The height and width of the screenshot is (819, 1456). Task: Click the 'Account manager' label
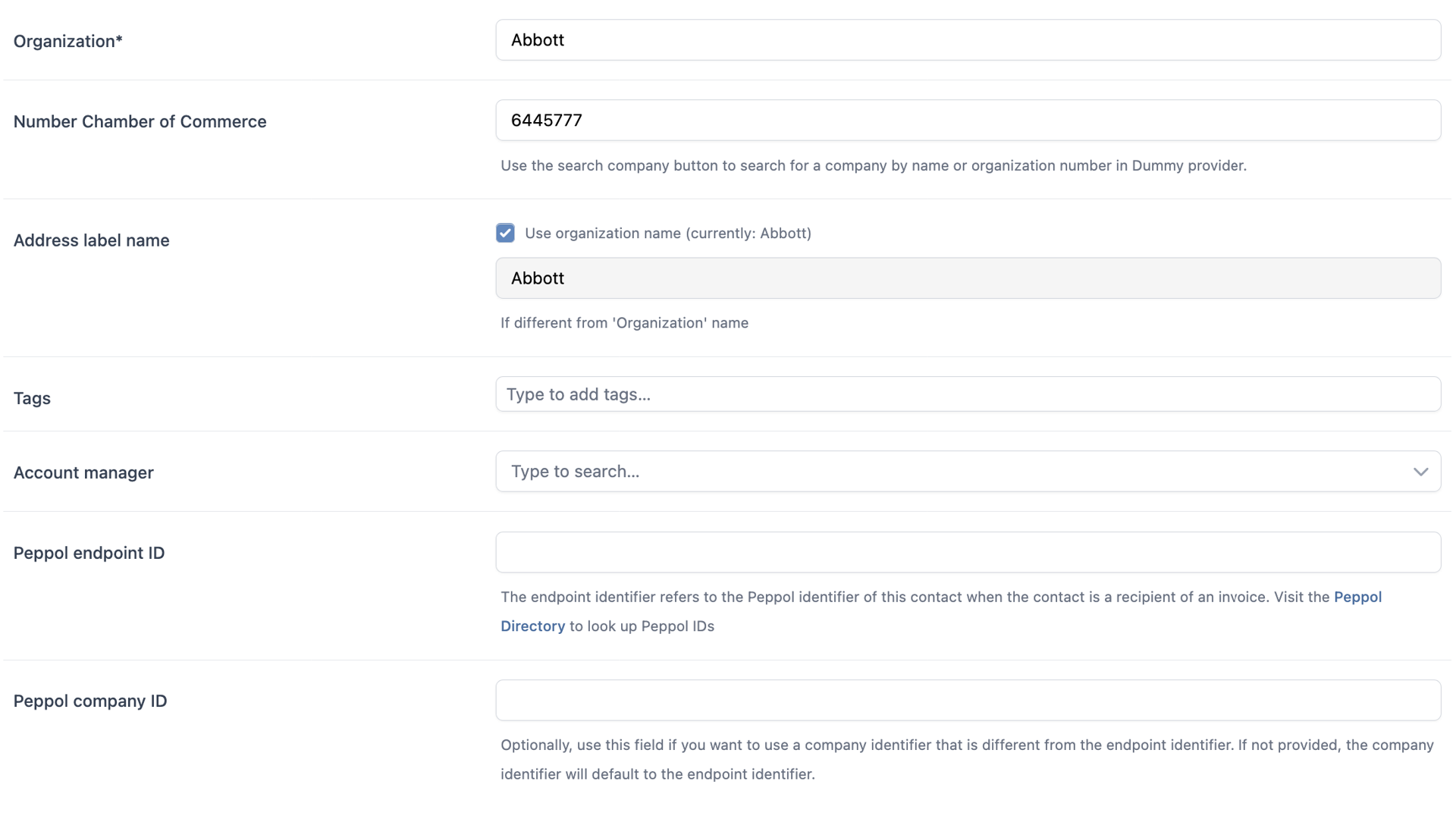[x=83, y=472]
